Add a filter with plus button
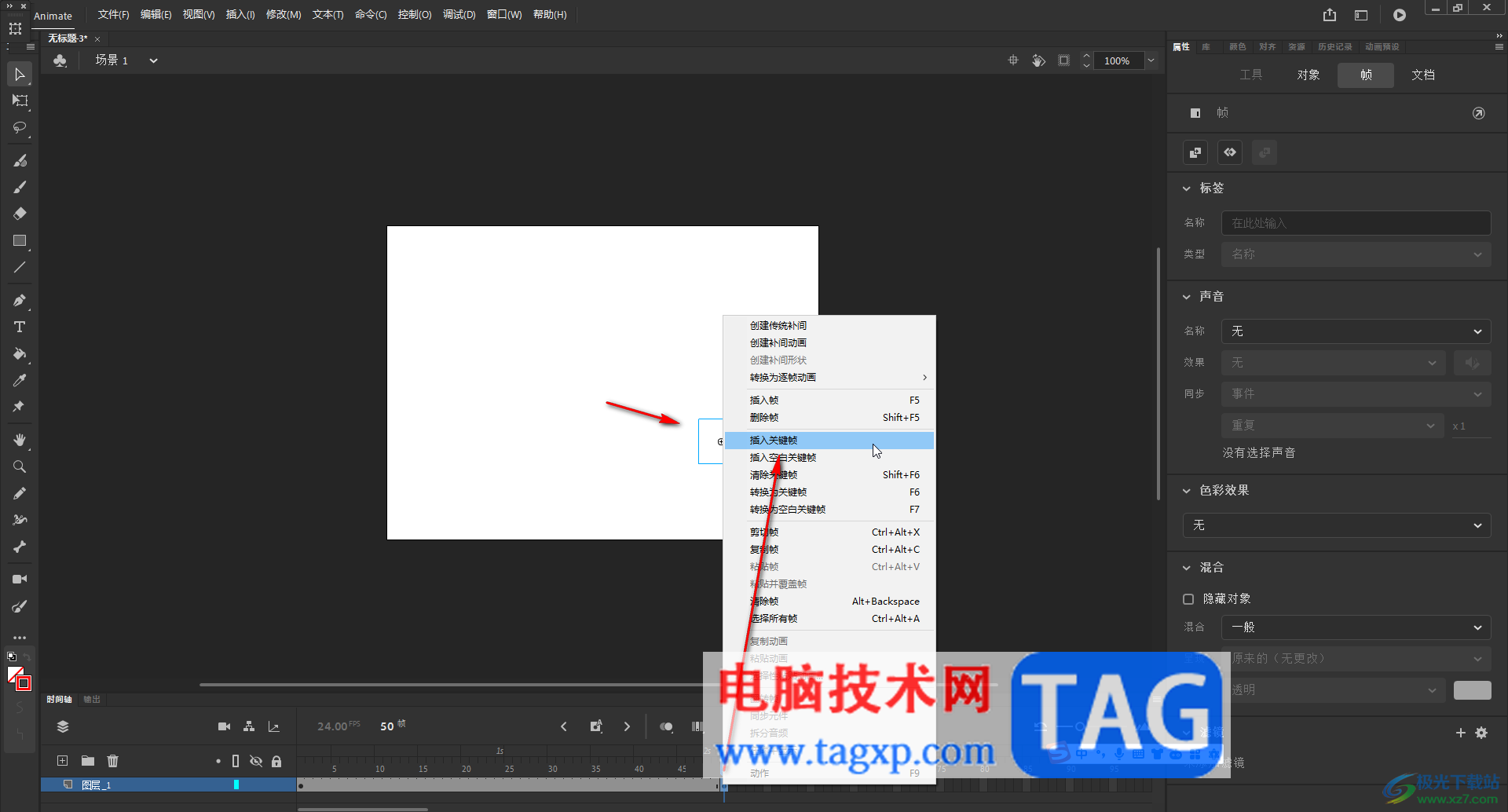Image resolution: width=1508 pixels, height=812 pixels. (1461, 733)
